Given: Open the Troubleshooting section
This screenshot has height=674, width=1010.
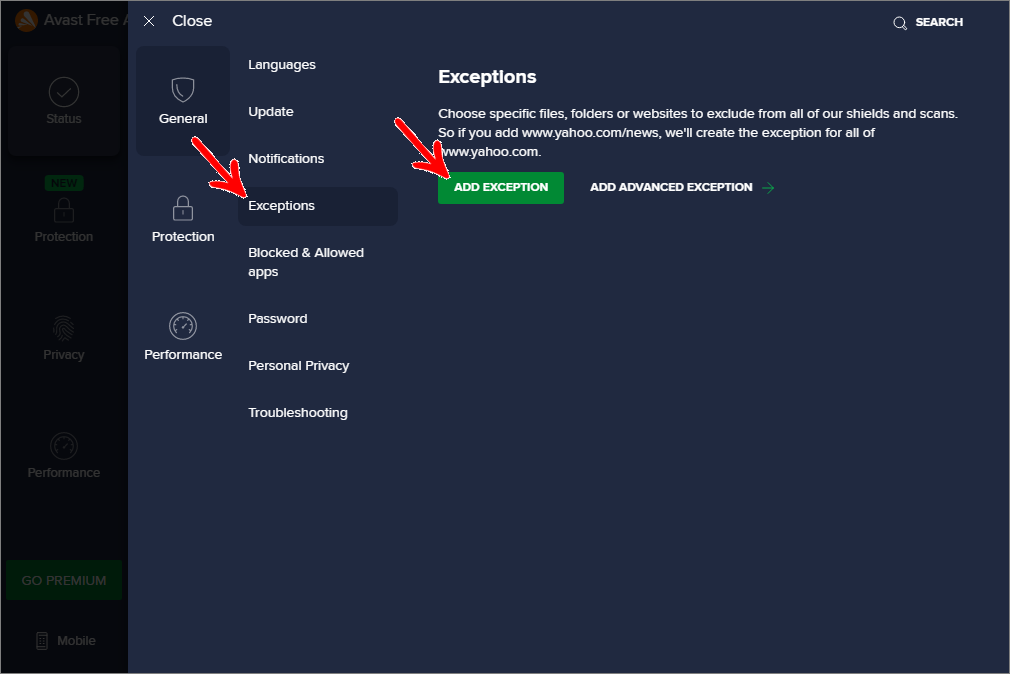Looking at the screenshot, I should point(298,413).
